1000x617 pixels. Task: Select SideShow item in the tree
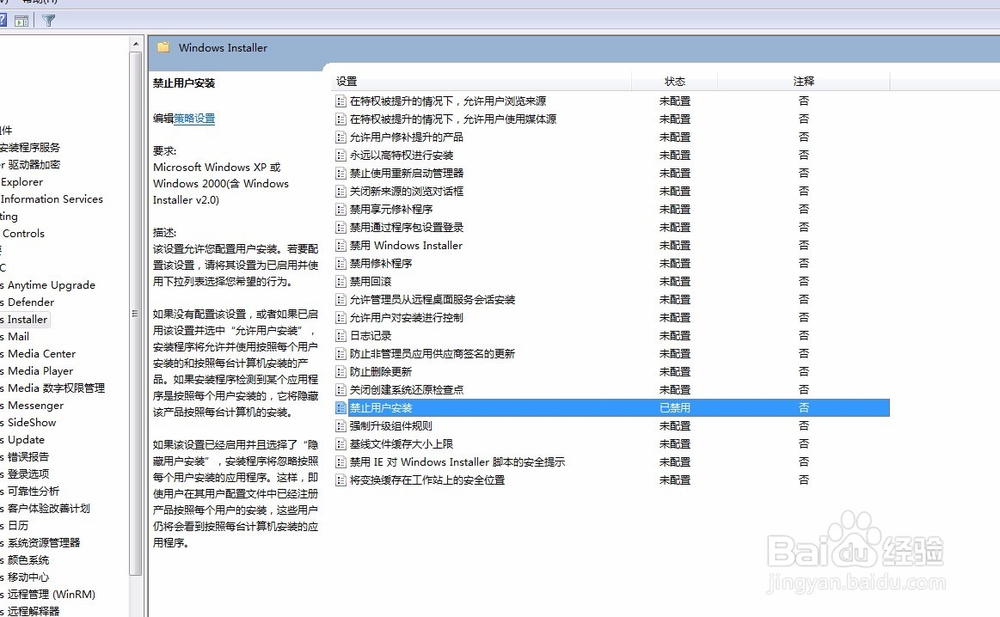coord(31,422)
